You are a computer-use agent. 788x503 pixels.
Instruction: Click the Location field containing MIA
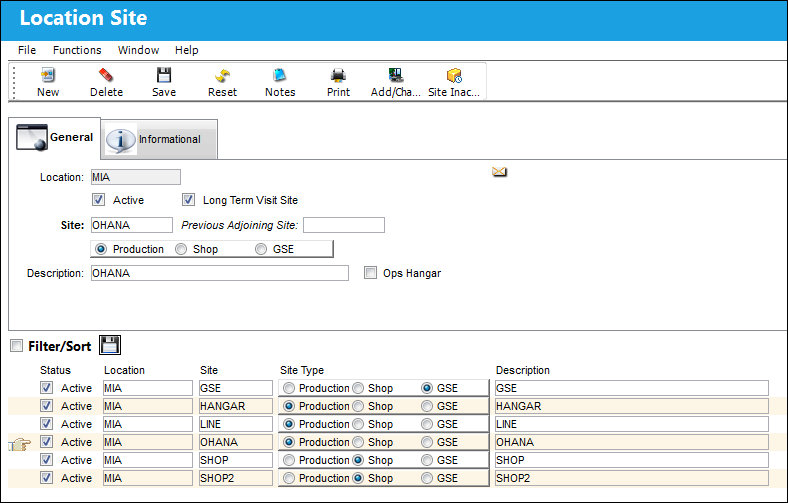tap(136, 177)
